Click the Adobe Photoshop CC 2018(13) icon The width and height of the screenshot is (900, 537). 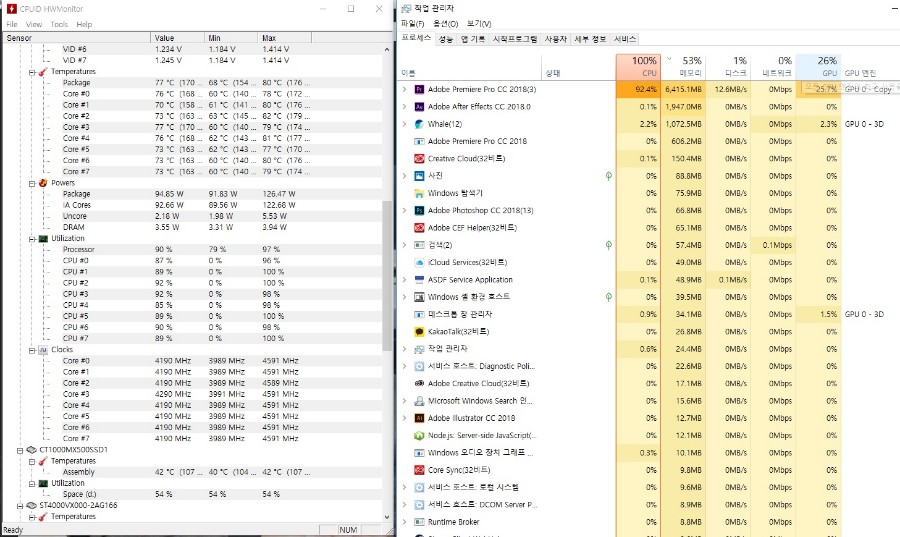click(x=419, y=211)
